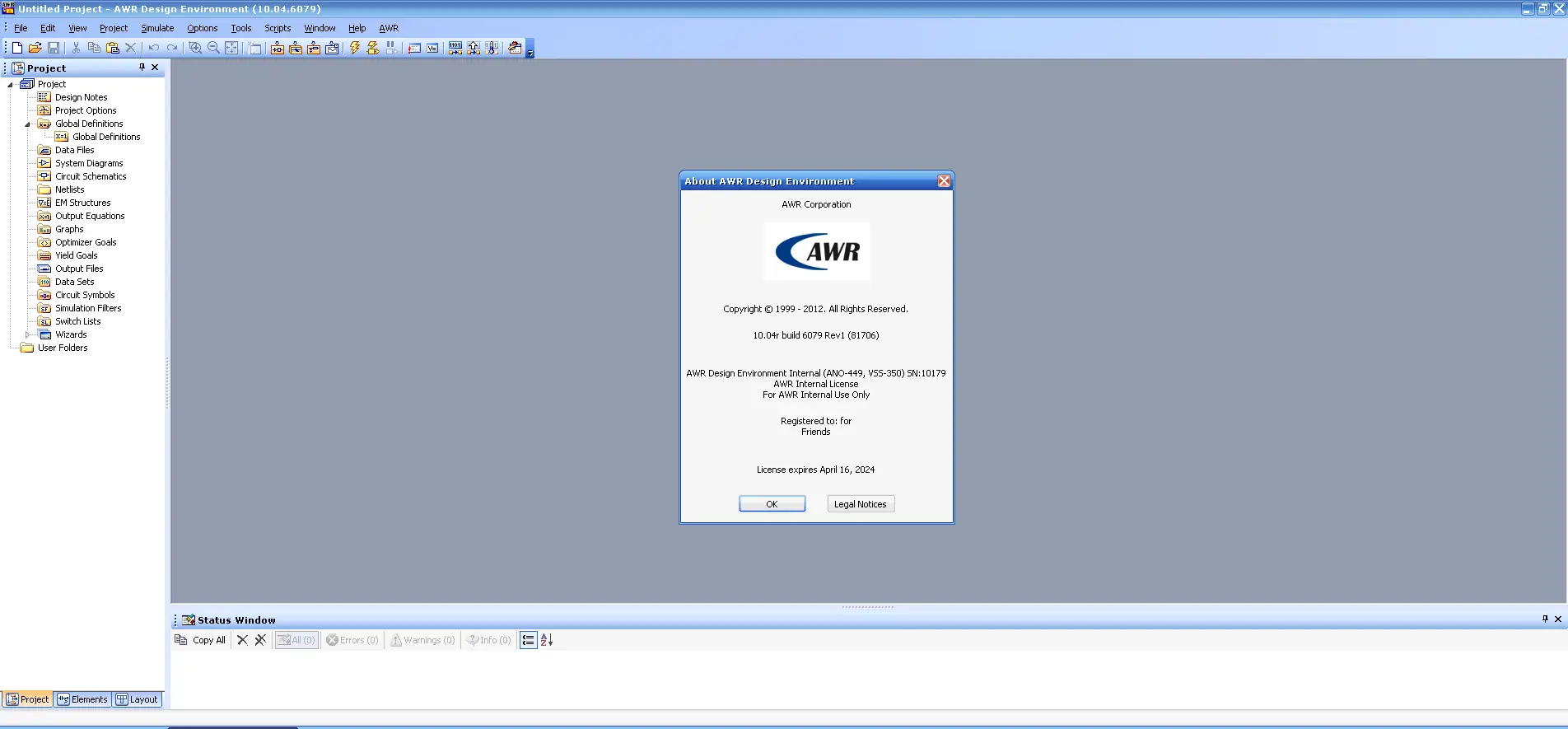Collapse the root Project tree node
This screenshot has width=1568, height=729.
pyautogui.click(x=10, y=85)
